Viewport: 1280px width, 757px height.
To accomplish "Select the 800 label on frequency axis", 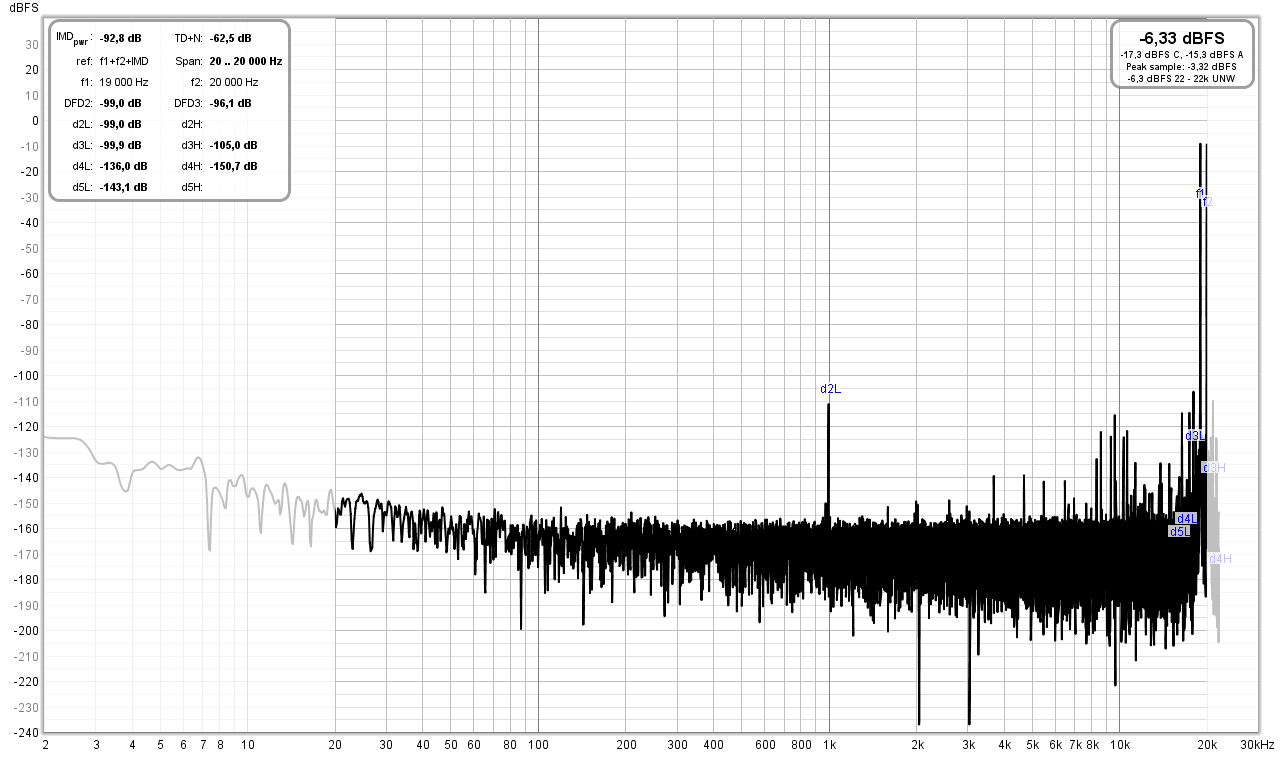I will point(801,745).
